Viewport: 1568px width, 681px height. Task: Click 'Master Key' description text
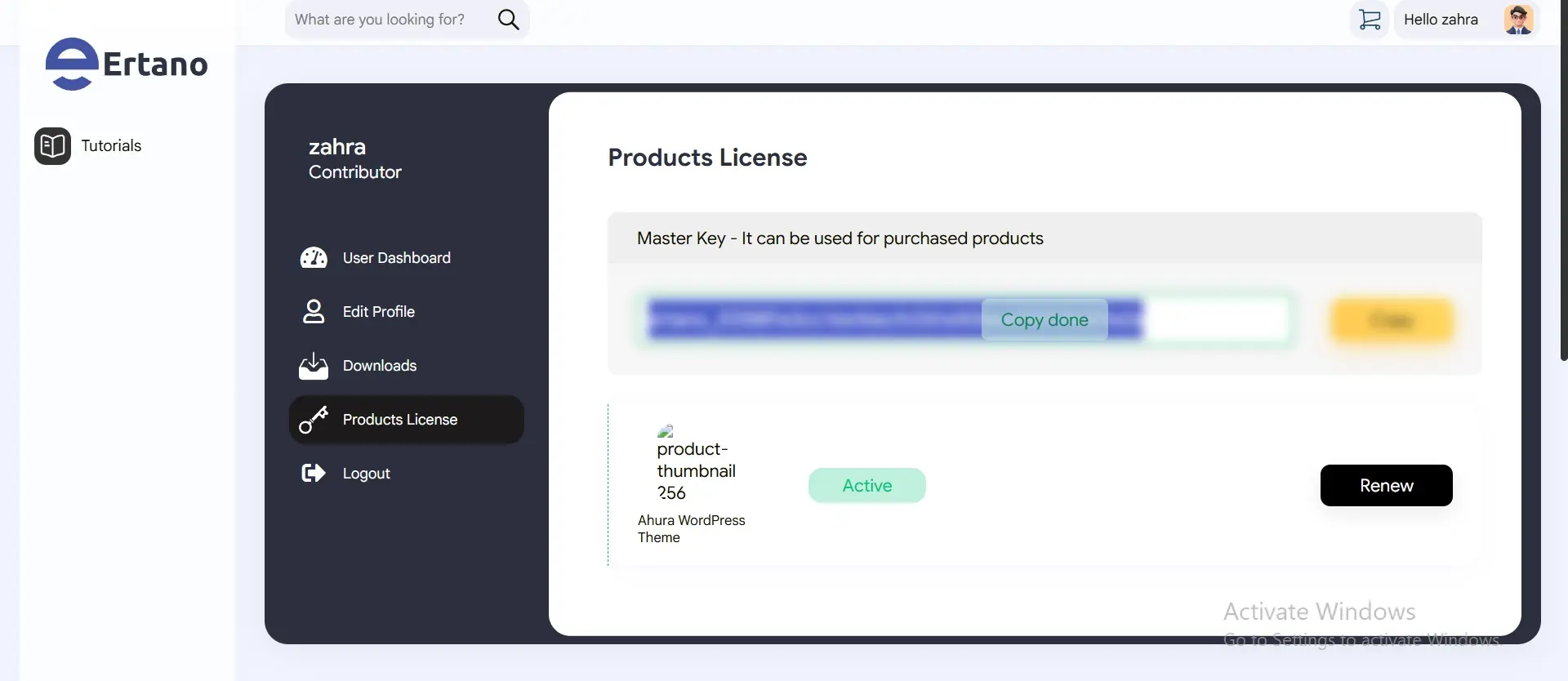click(840, 238)
